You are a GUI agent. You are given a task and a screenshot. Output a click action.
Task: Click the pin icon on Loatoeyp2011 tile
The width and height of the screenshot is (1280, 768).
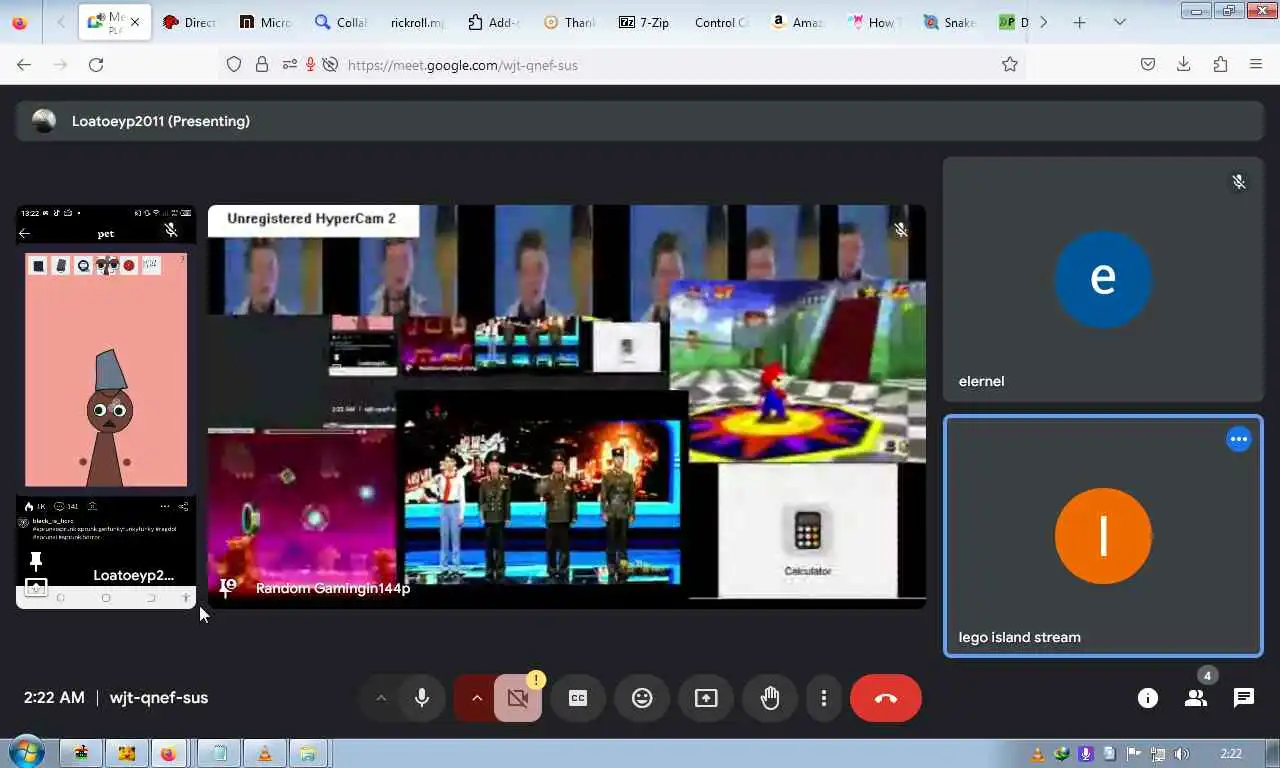(x=36, y=561)
